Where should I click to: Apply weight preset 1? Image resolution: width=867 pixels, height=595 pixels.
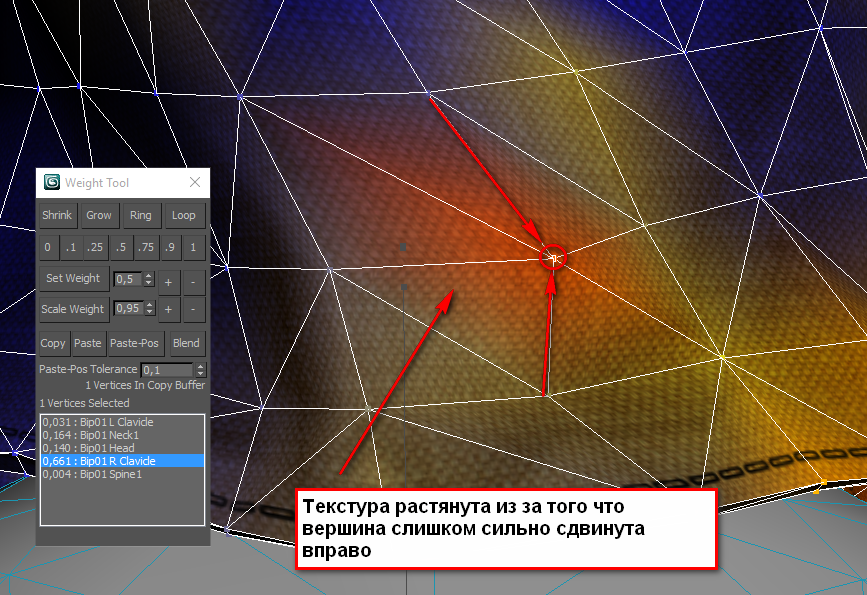[x=193, y=247]
